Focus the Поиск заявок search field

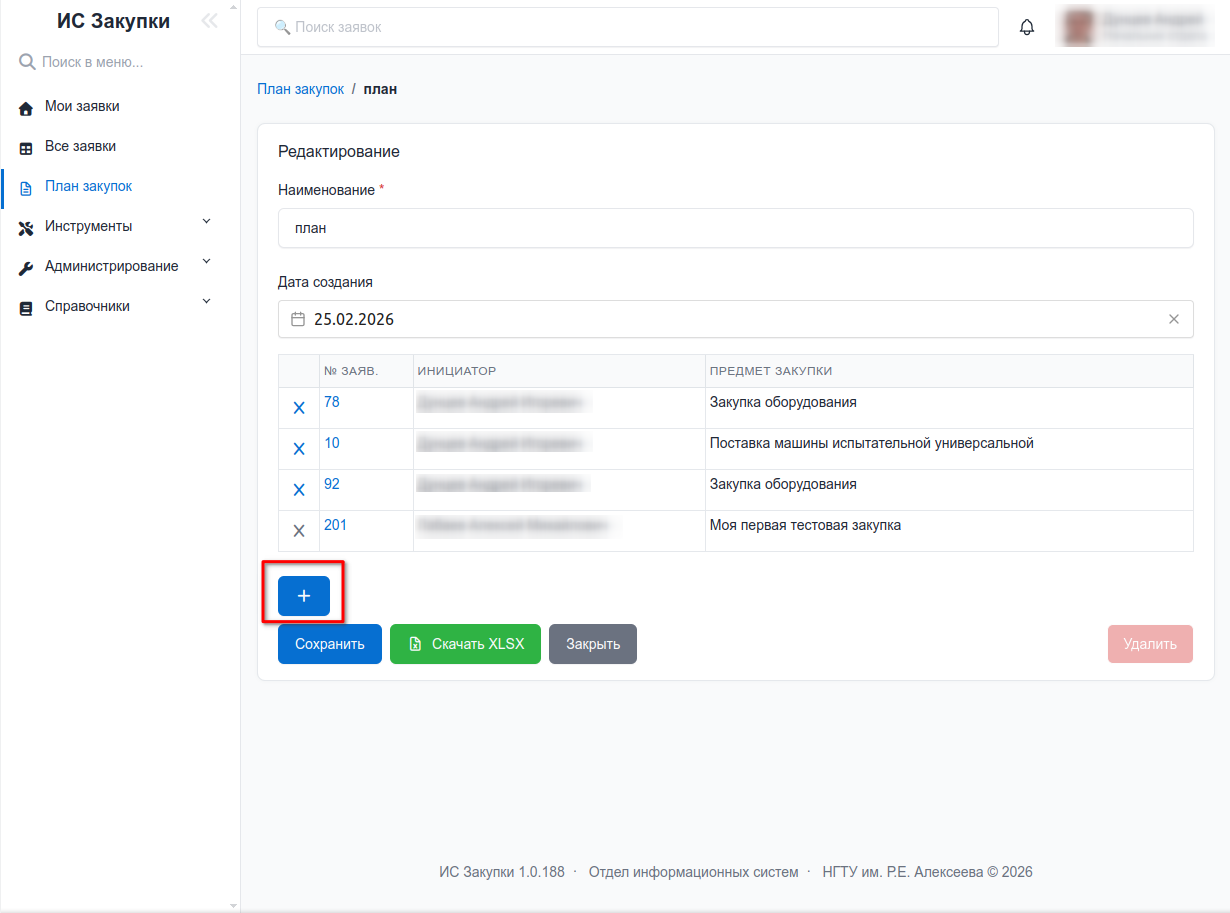628,27
